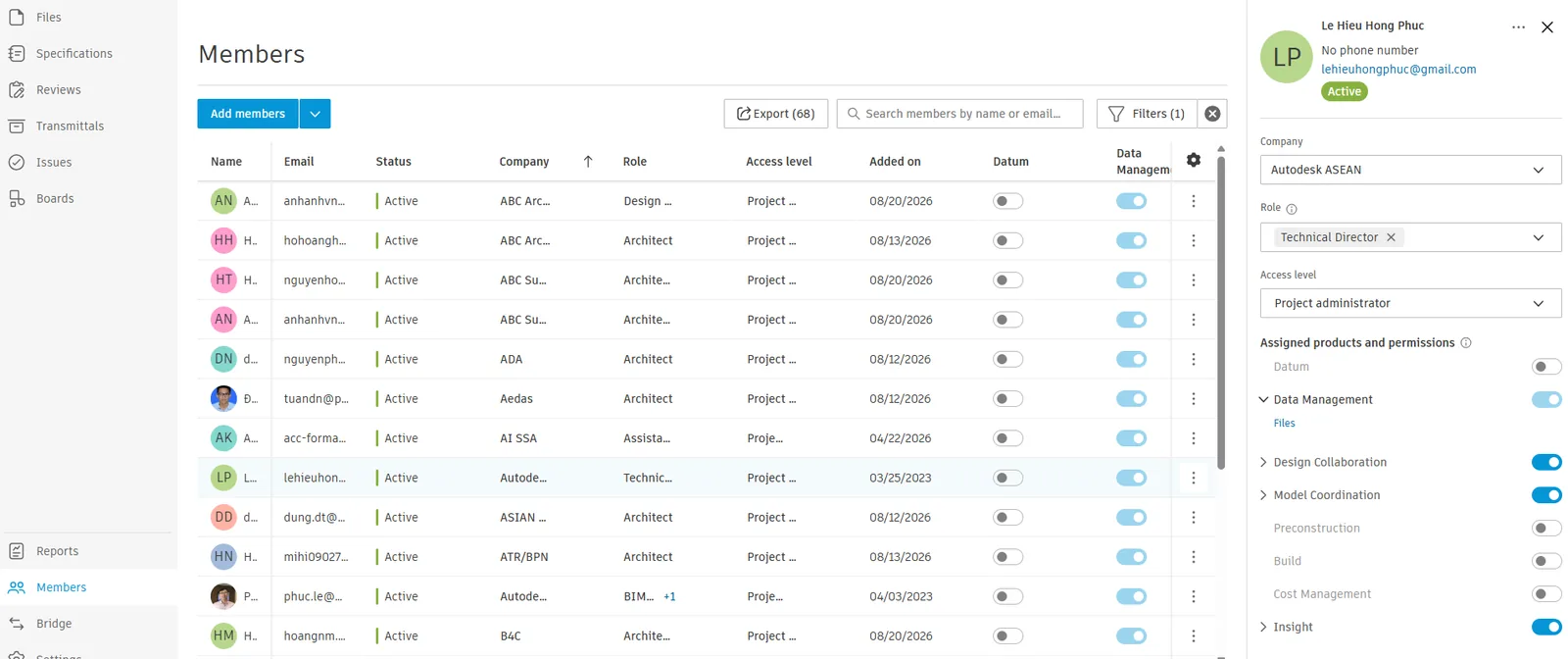This screenshot has height=659, width=1568.
Task: Click lehieuhongphuc@gmail.com email link
Action: coord(1398,70)
